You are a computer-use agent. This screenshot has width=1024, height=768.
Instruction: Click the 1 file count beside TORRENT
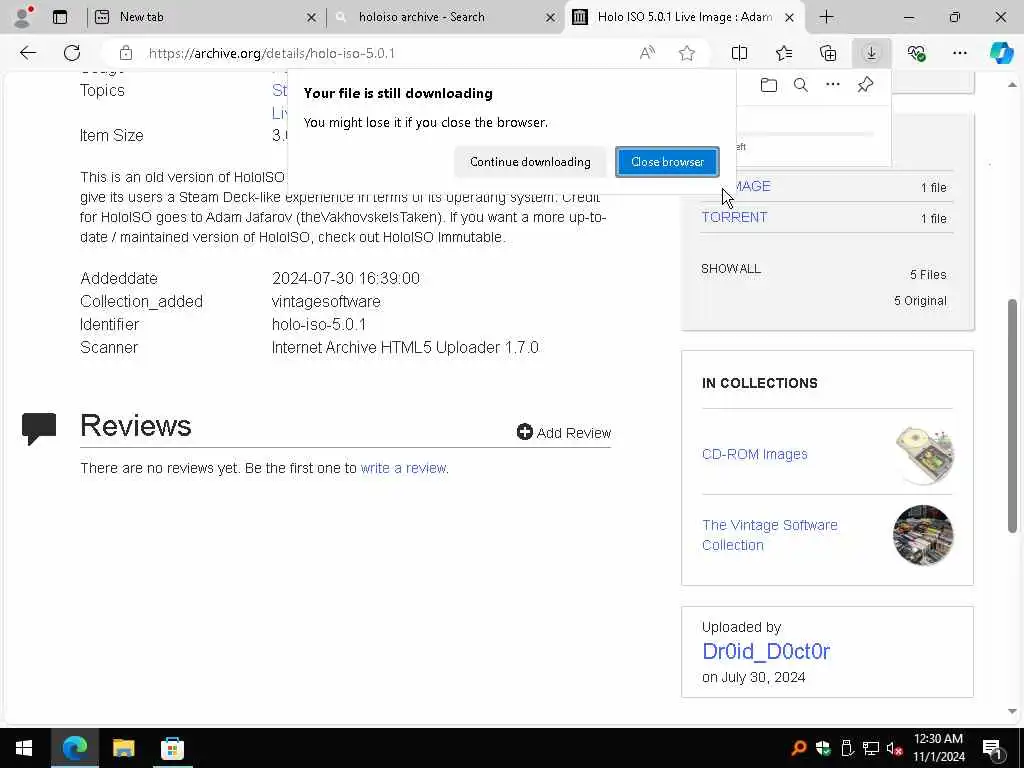point(933,219)
